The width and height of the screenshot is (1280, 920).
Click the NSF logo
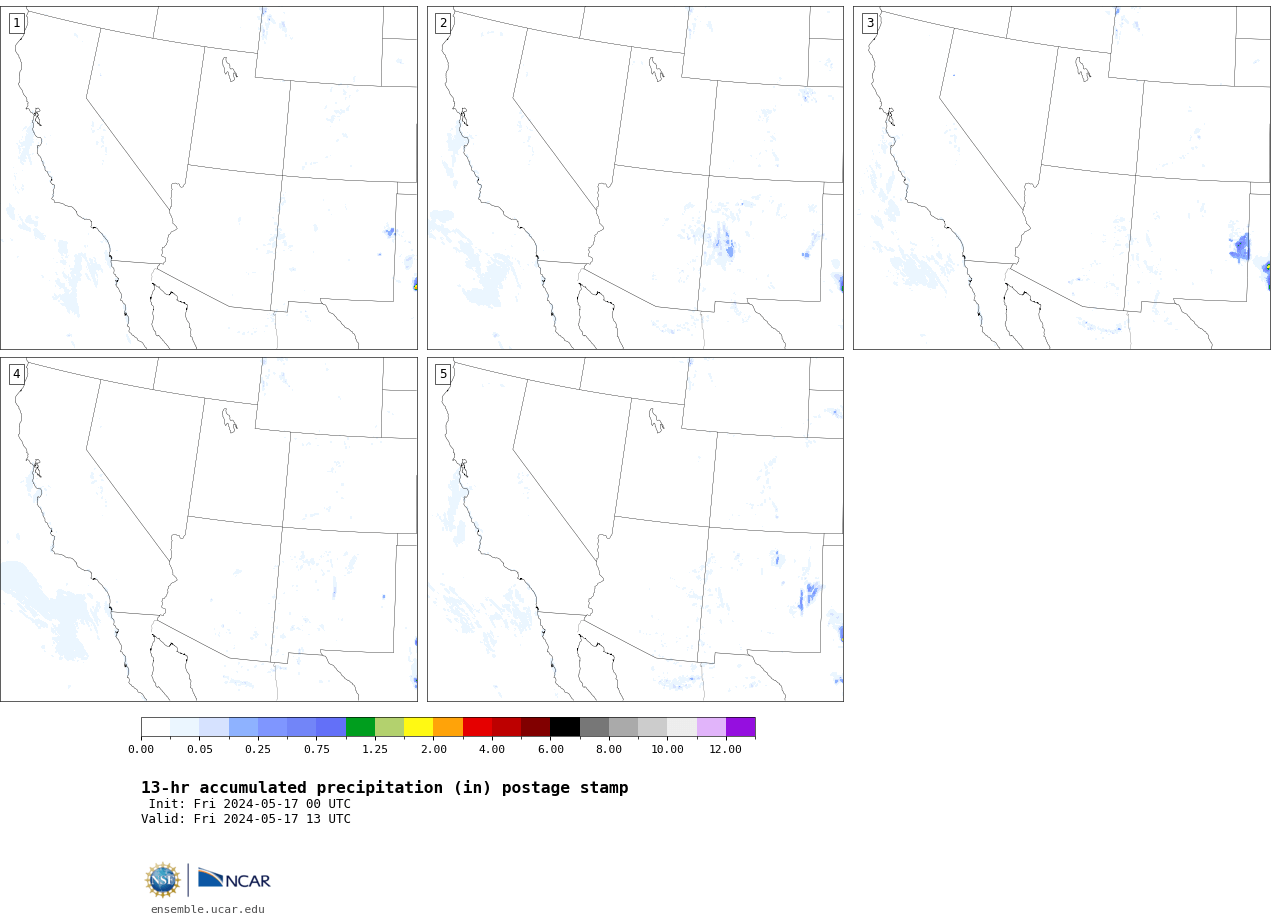coord(162,880)
